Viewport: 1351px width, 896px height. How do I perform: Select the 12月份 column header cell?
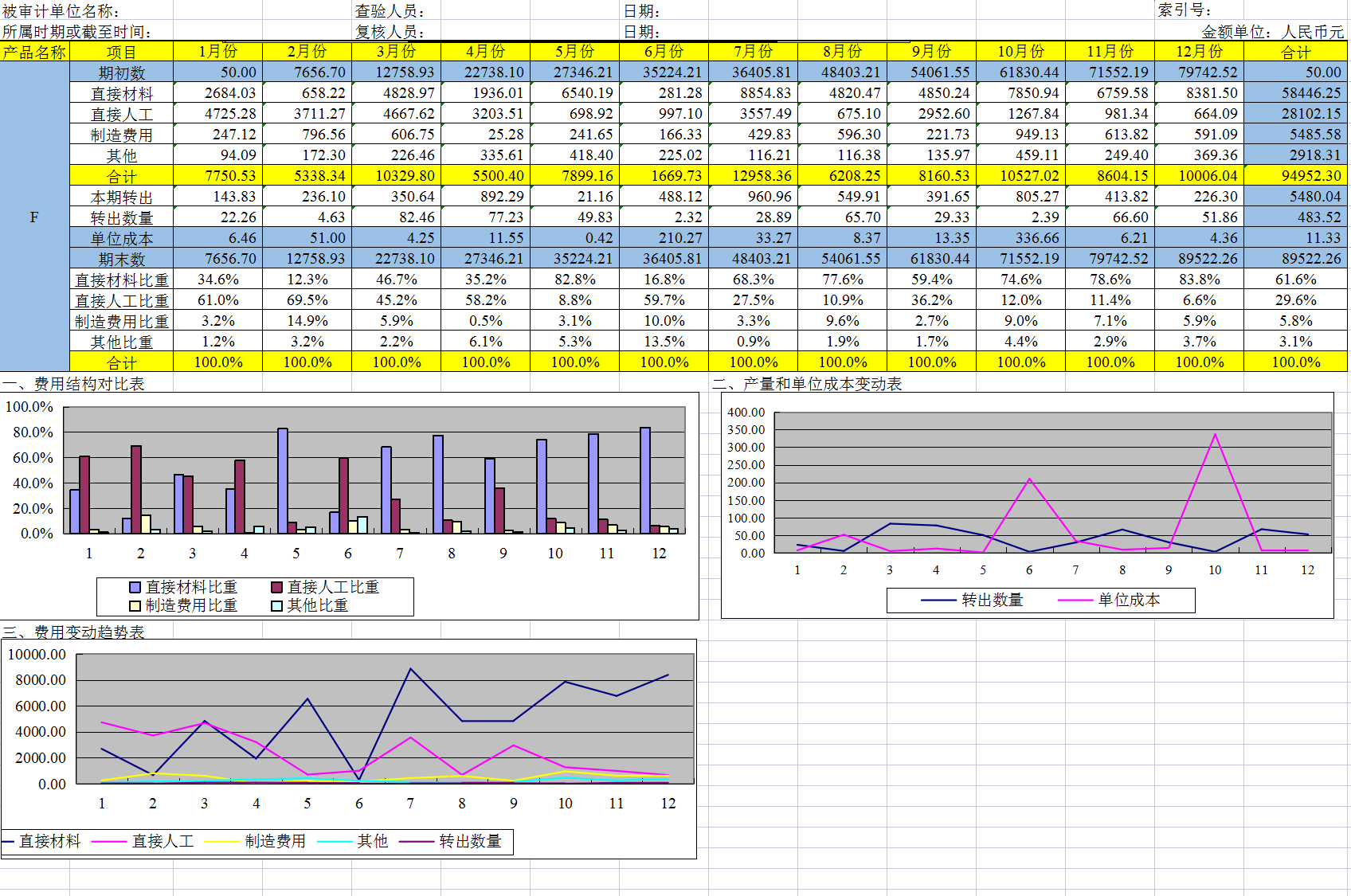pos(1199,52)
